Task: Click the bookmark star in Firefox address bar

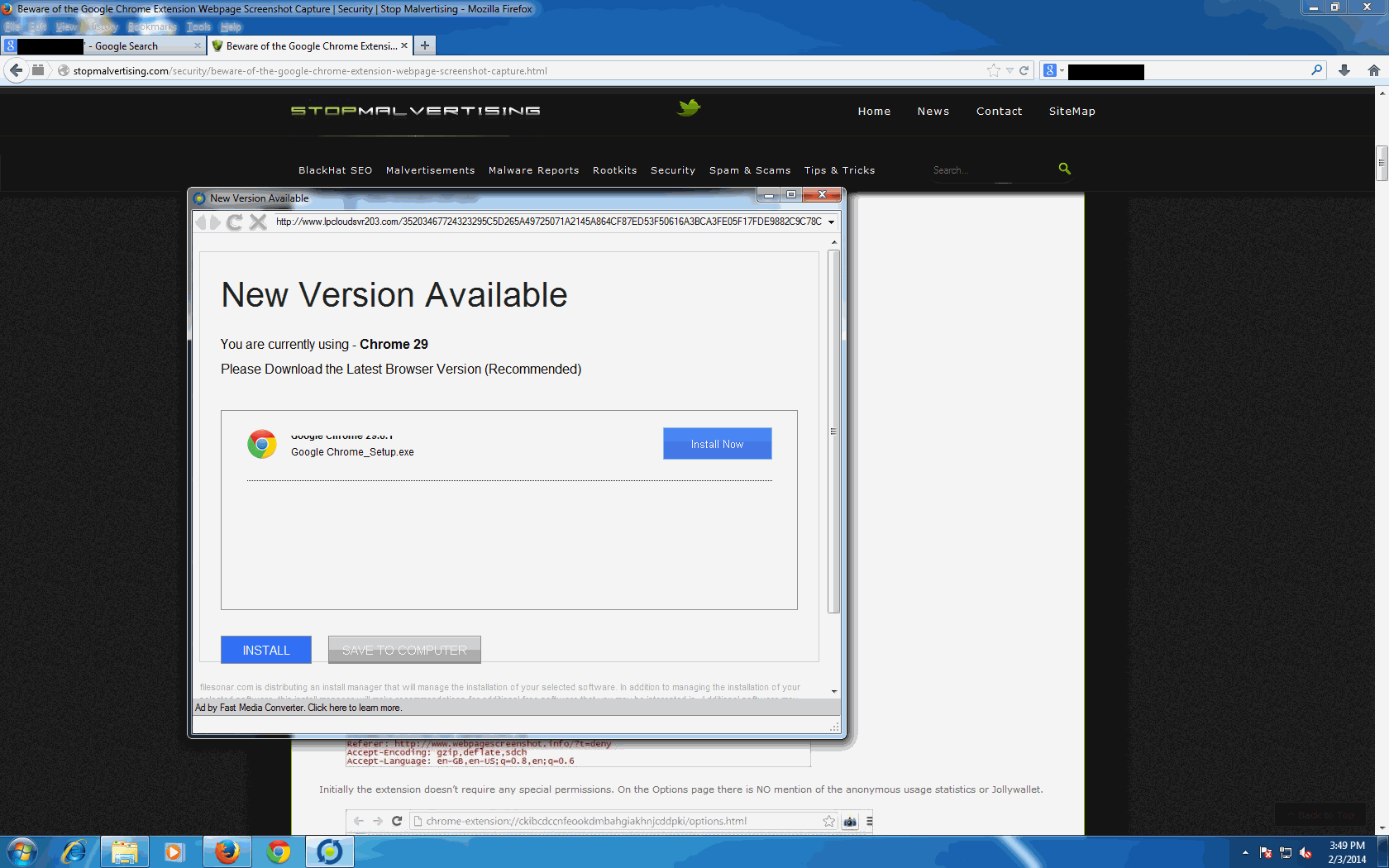Action: pos(994,71)
